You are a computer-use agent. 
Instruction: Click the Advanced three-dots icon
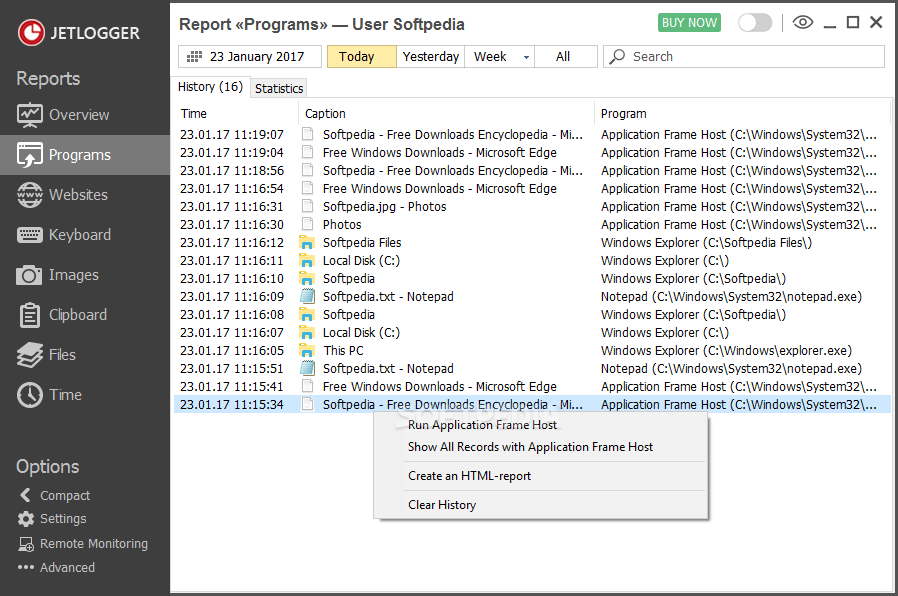coord(26,567)
